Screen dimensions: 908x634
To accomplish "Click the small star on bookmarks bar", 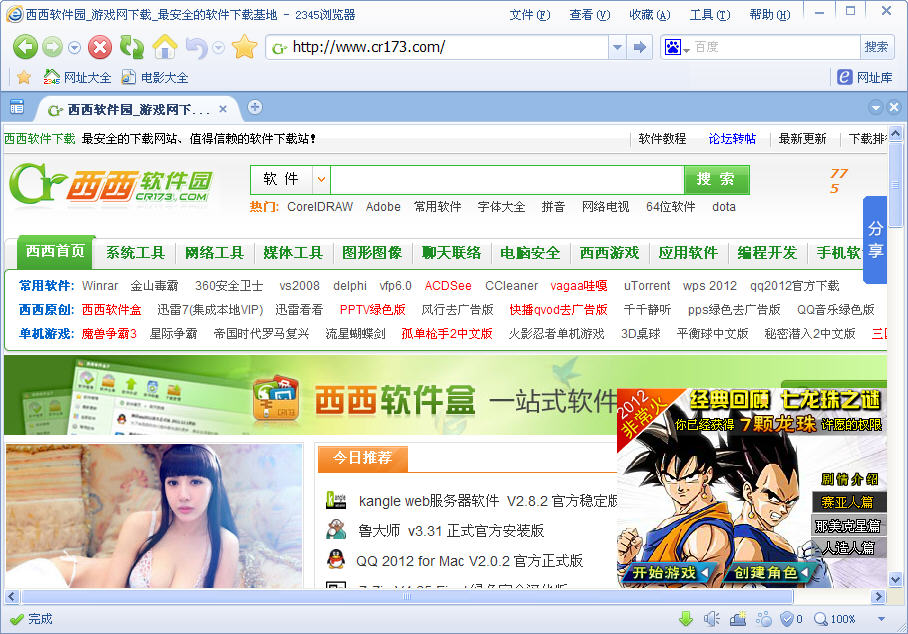I will pos(24,77).
